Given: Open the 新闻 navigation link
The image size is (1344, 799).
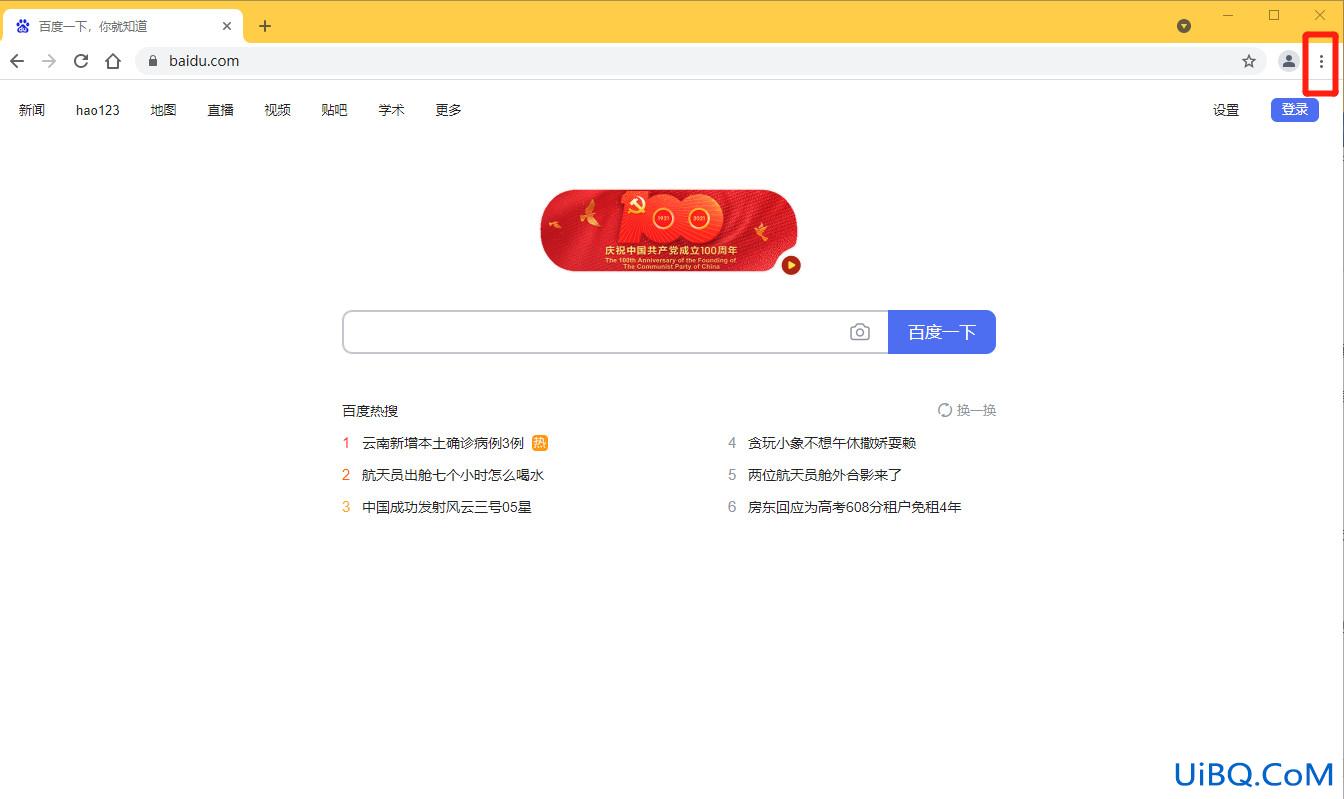Looking at the screenshot, I should tap(32, 110).
